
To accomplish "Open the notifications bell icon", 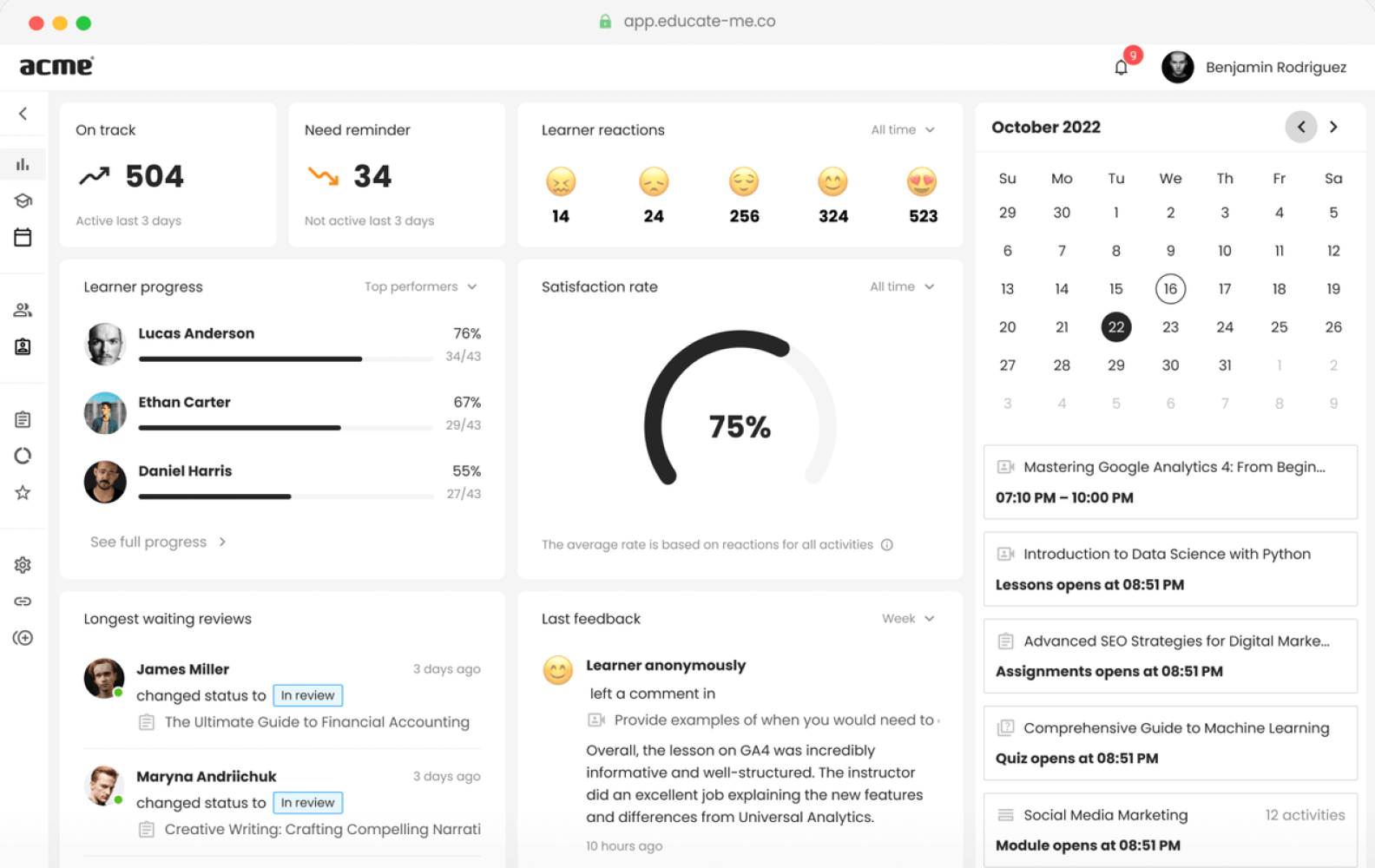I will 1121,68.
